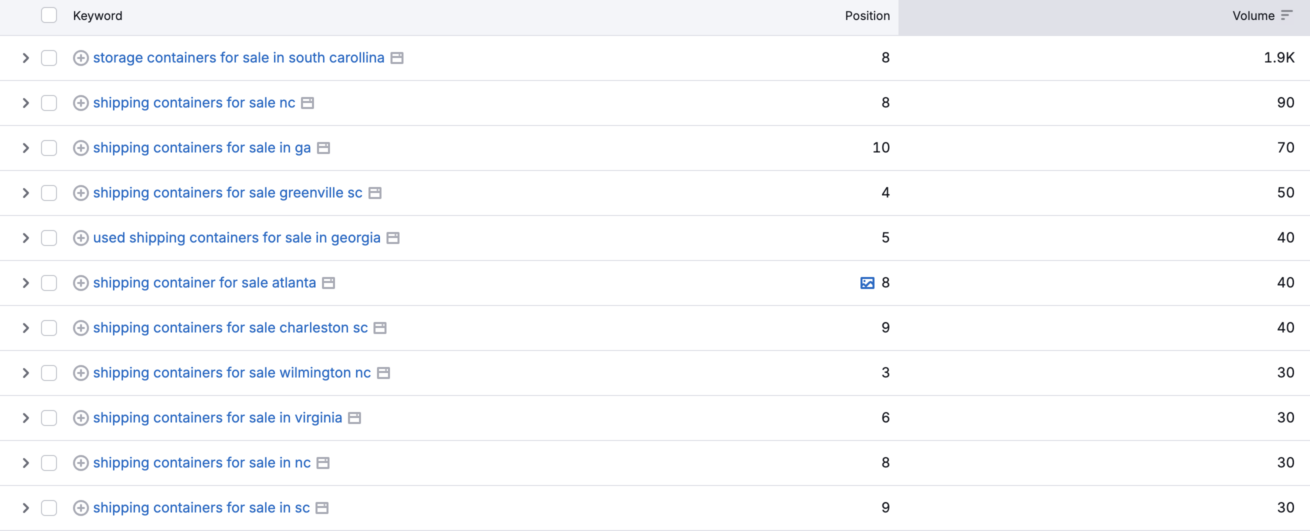The height and width of the screenshot is (531, 1310).
Task: Open storage containers for sale in south carolina
Action: (x=239, y=58)
